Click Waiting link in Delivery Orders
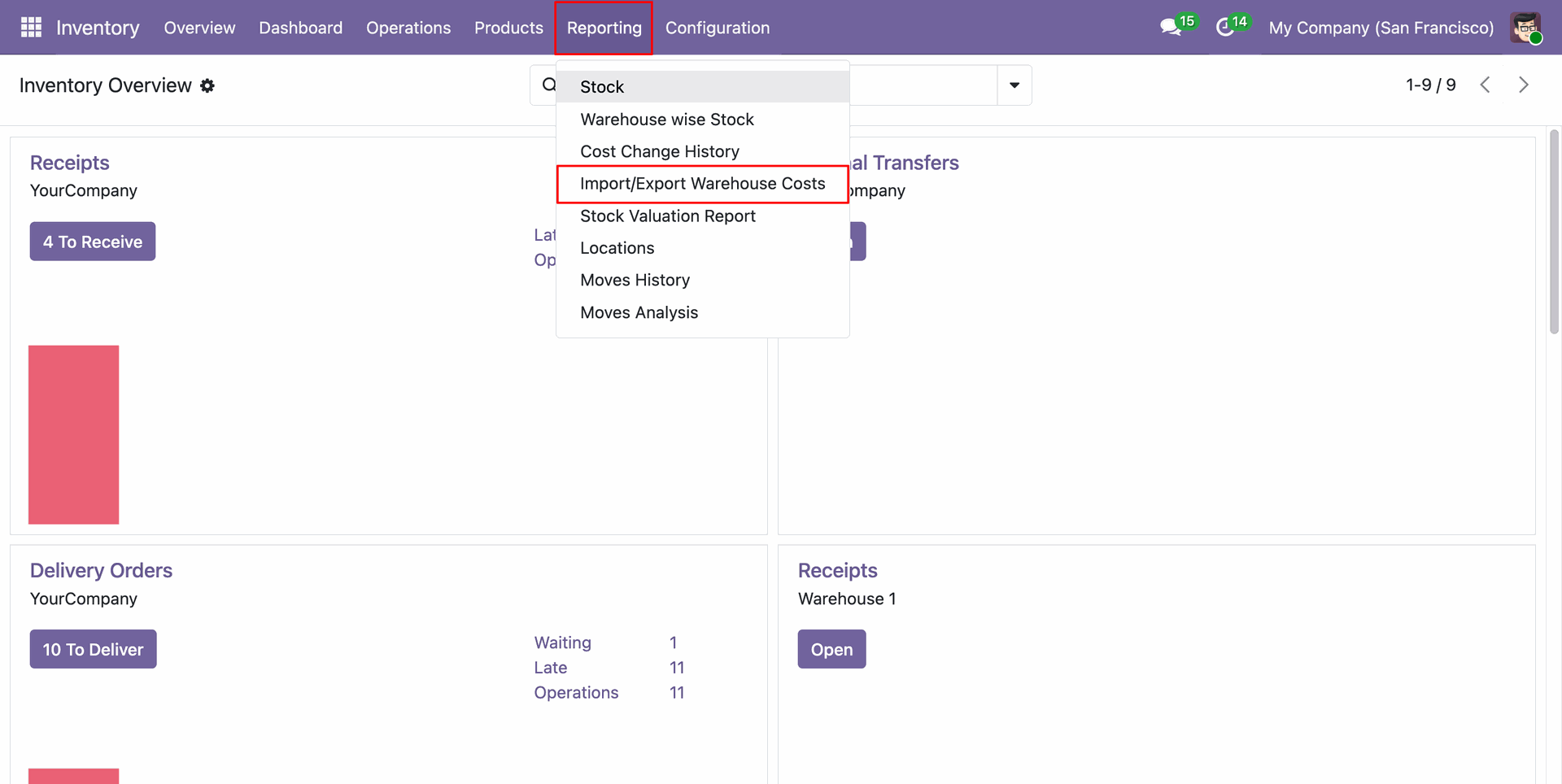Image resolution: width=1562 pixels, height=784 pixels. click(563, 642)
